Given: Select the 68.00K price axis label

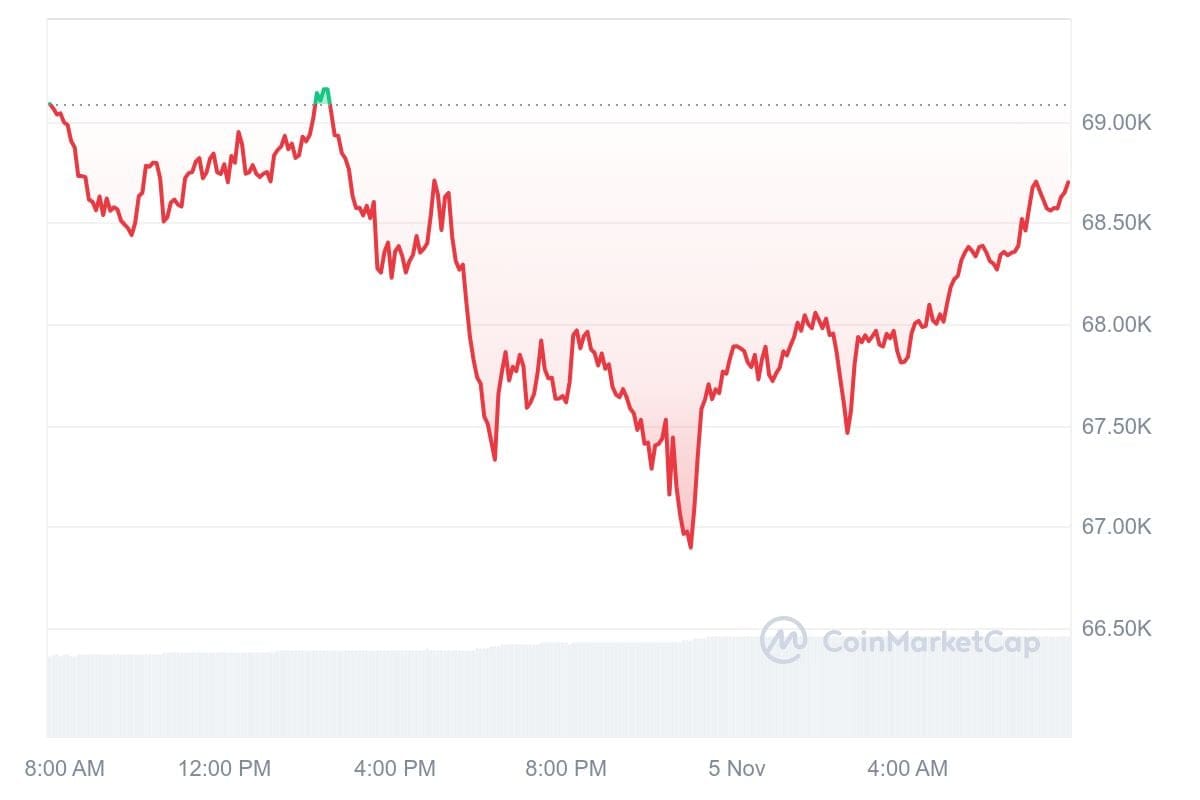Looking at the screenshot, I should click(x=1116, y=325).
